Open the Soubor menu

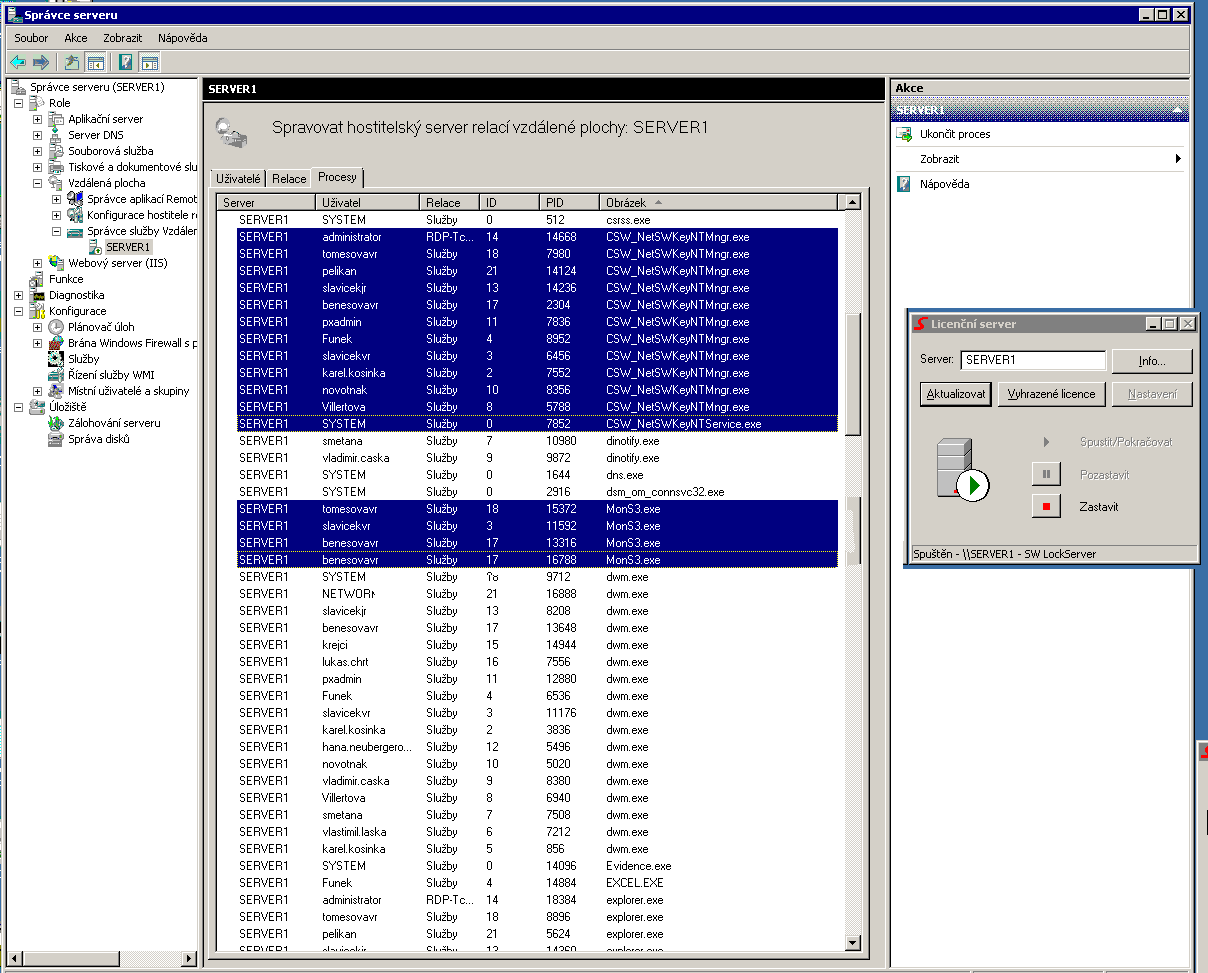click(31, 38)
